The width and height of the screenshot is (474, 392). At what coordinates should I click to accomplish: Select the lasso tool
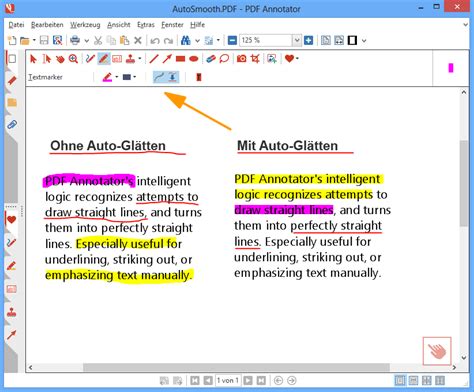(x=224, y=59)
